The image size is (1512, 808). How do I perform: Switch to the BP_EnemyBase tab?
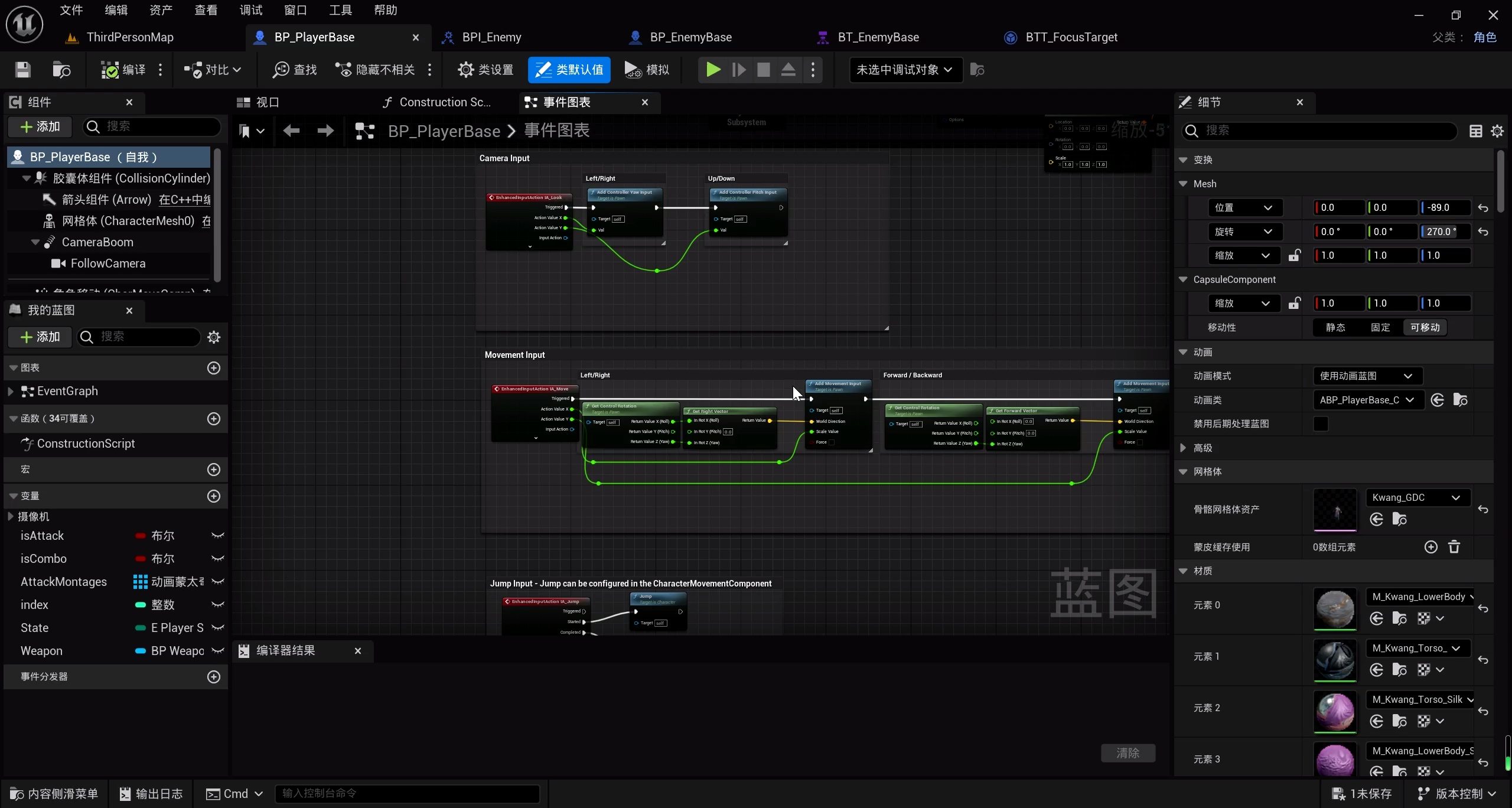(690, 37)
